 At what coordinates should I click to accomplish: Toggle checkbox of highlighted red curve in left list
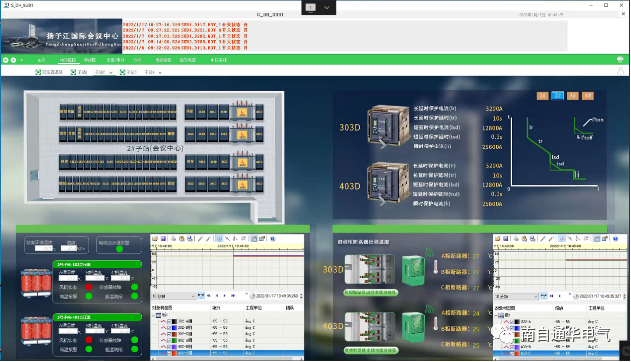(169, 353)
